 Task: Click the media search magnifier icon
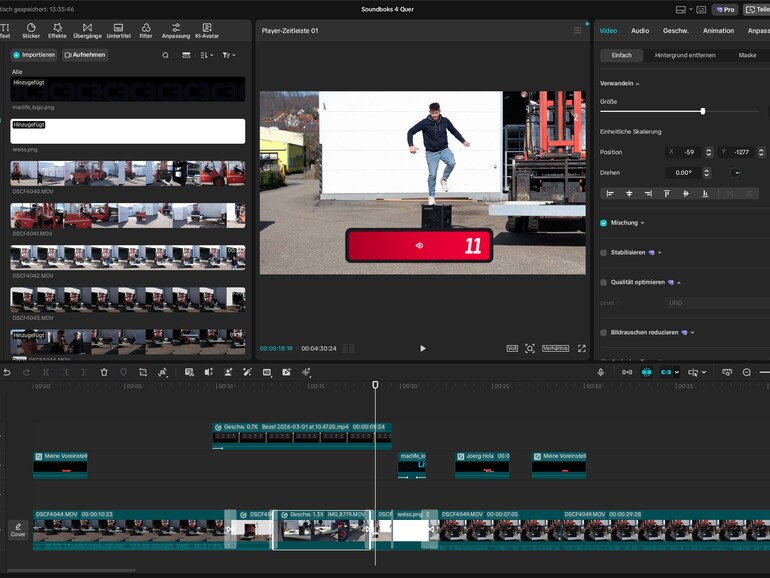(x=165, y=55)
